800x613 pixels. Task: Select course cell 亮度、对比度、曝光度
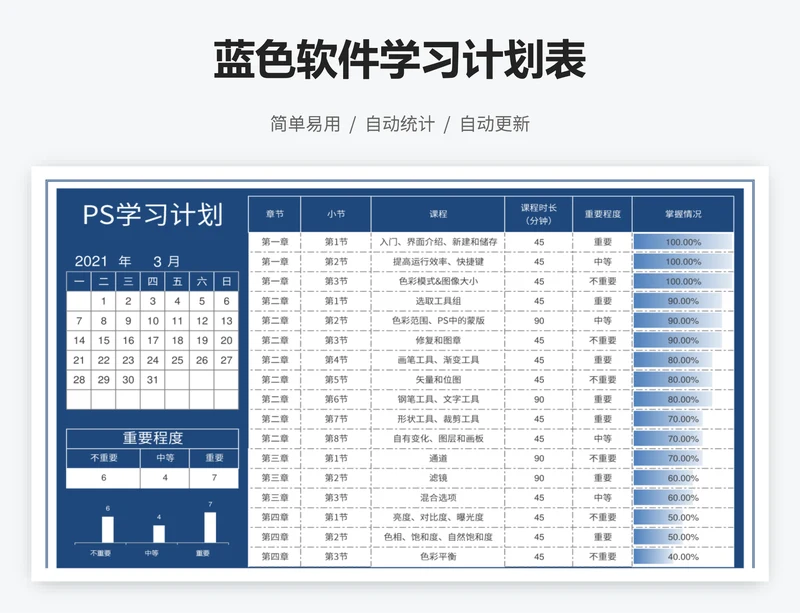click(438, 517)
